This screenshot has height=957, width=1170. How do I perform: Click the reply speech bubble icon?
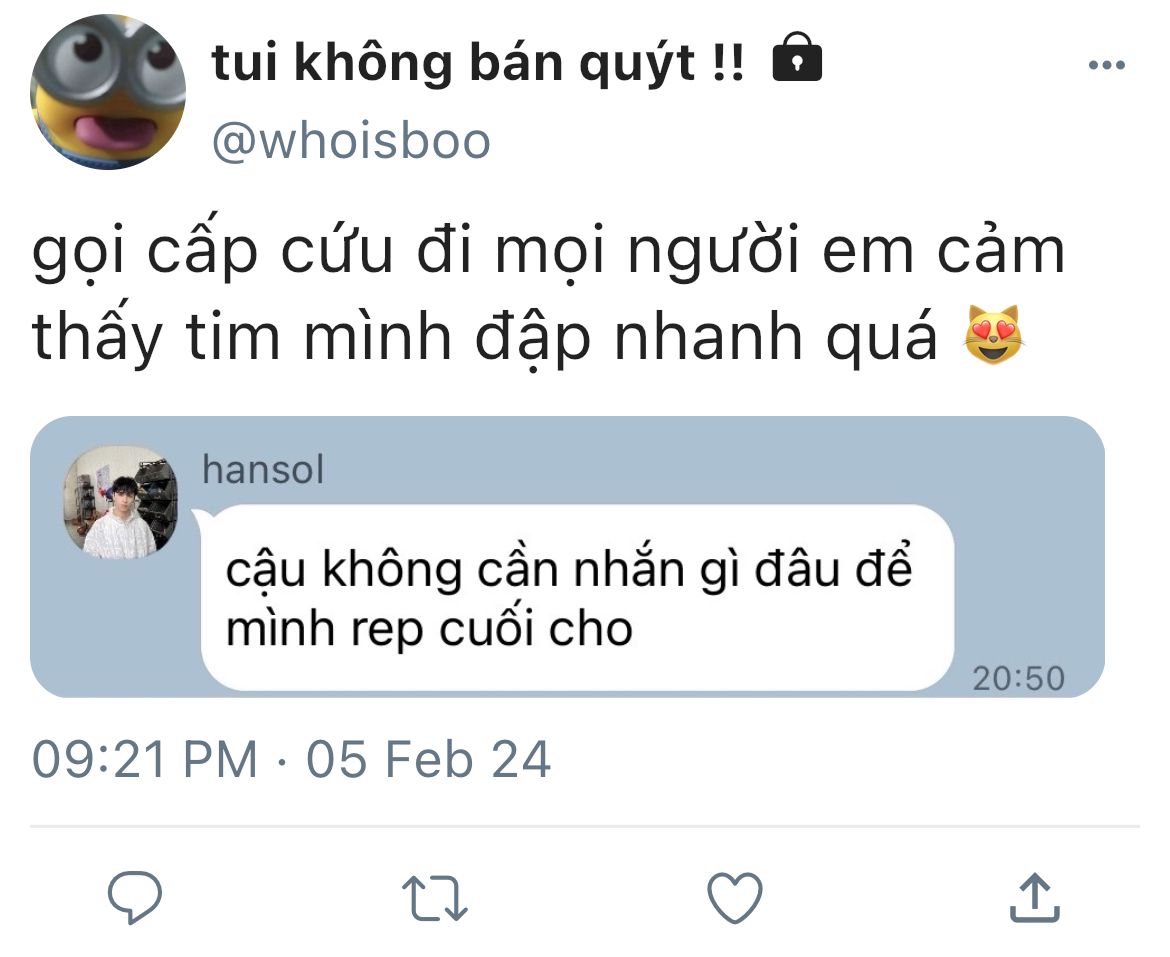(135, 897)
